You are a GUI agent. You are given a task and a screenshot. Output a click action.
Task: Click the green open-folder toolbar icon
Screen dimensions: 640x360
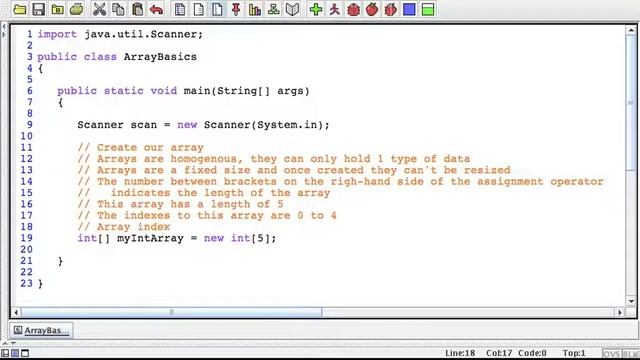tap(76, 9)
